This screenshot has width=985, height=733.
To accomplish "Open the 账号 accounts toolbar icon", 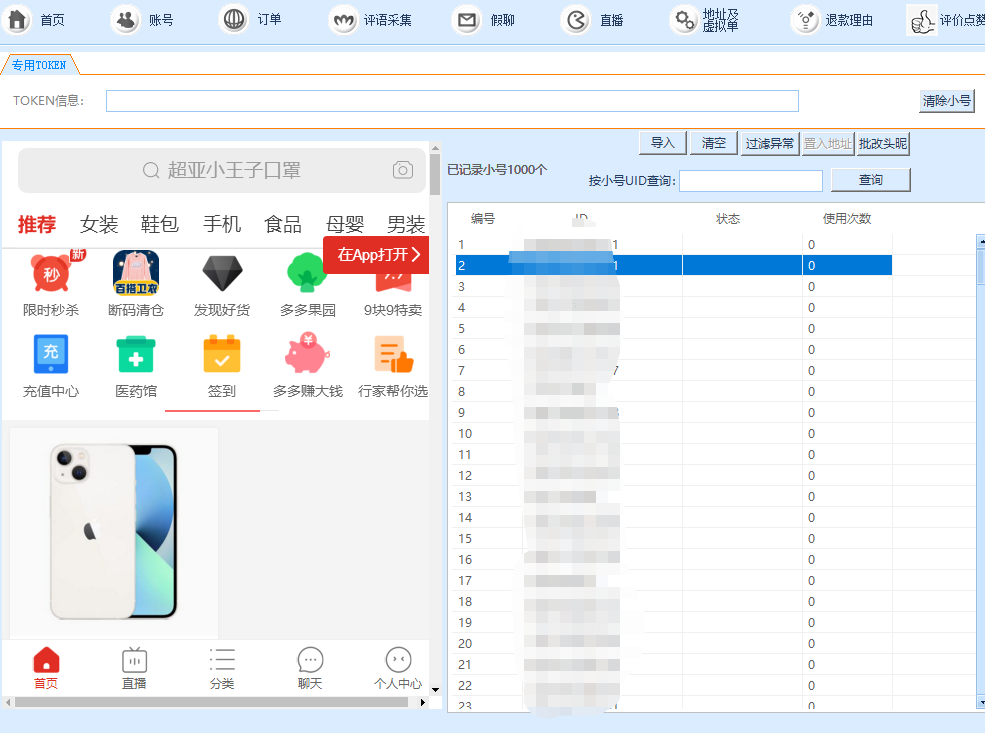I will pyautogui.click(x=126, y=20).
